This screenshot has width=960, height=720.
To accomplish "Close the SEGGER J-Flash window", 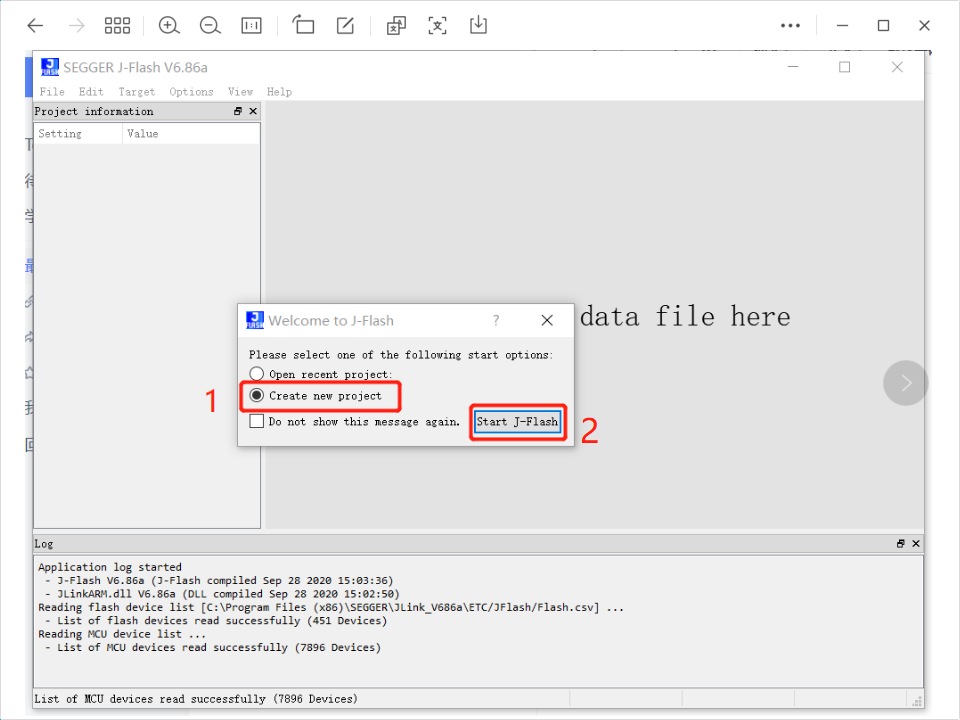I will pyautogui.click(x=897, y=67).
